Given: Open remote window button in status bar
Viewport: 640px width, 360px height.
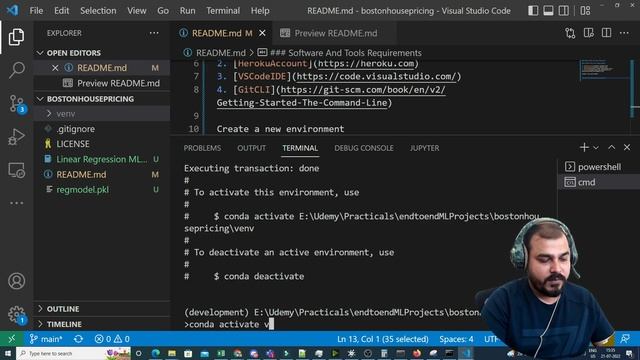Looking at the screenshot, I should [11, 339].
